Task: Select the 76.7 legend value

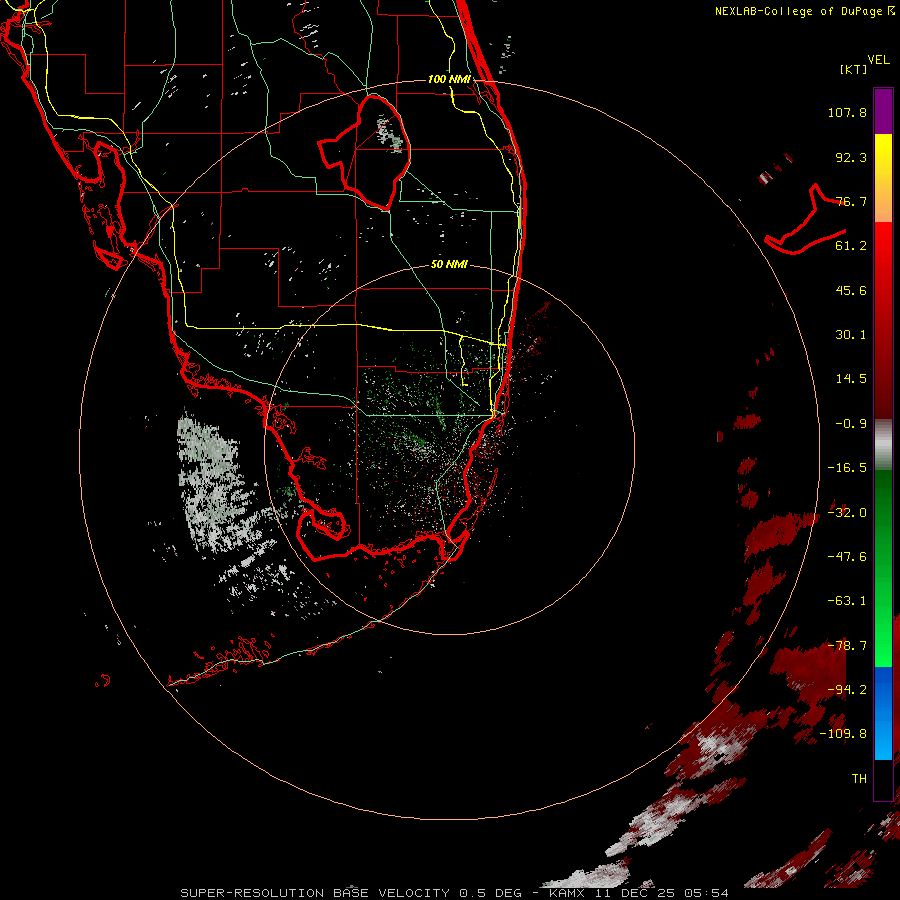Action: (851, 201)
